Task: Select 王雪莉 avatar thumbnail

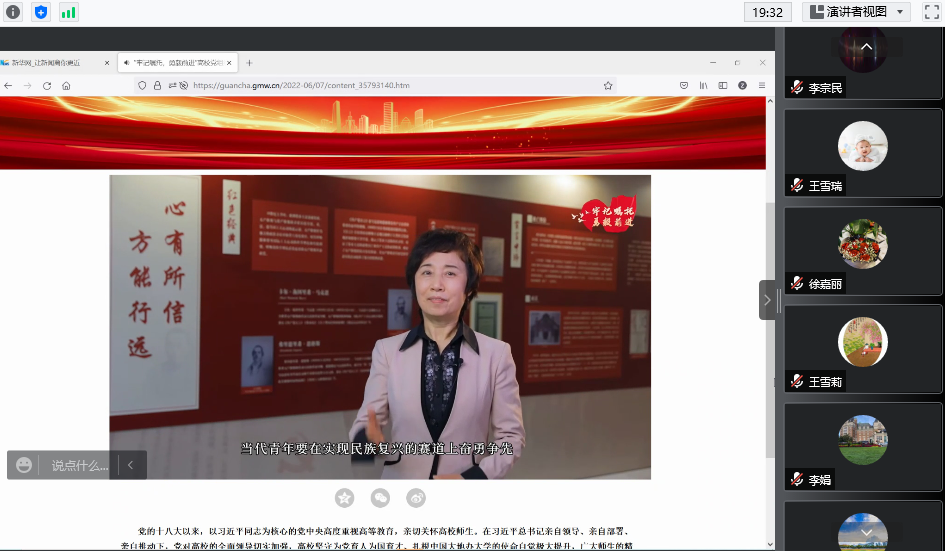Action: [x=862, y=342]
